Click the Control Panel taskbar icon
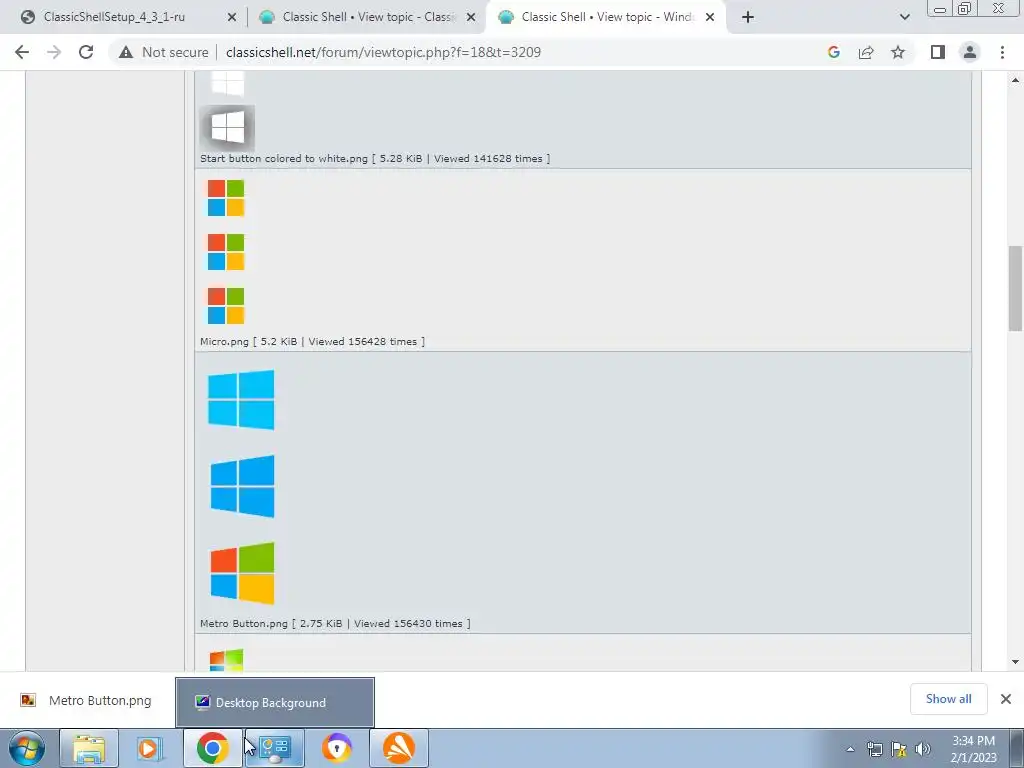 275,748
